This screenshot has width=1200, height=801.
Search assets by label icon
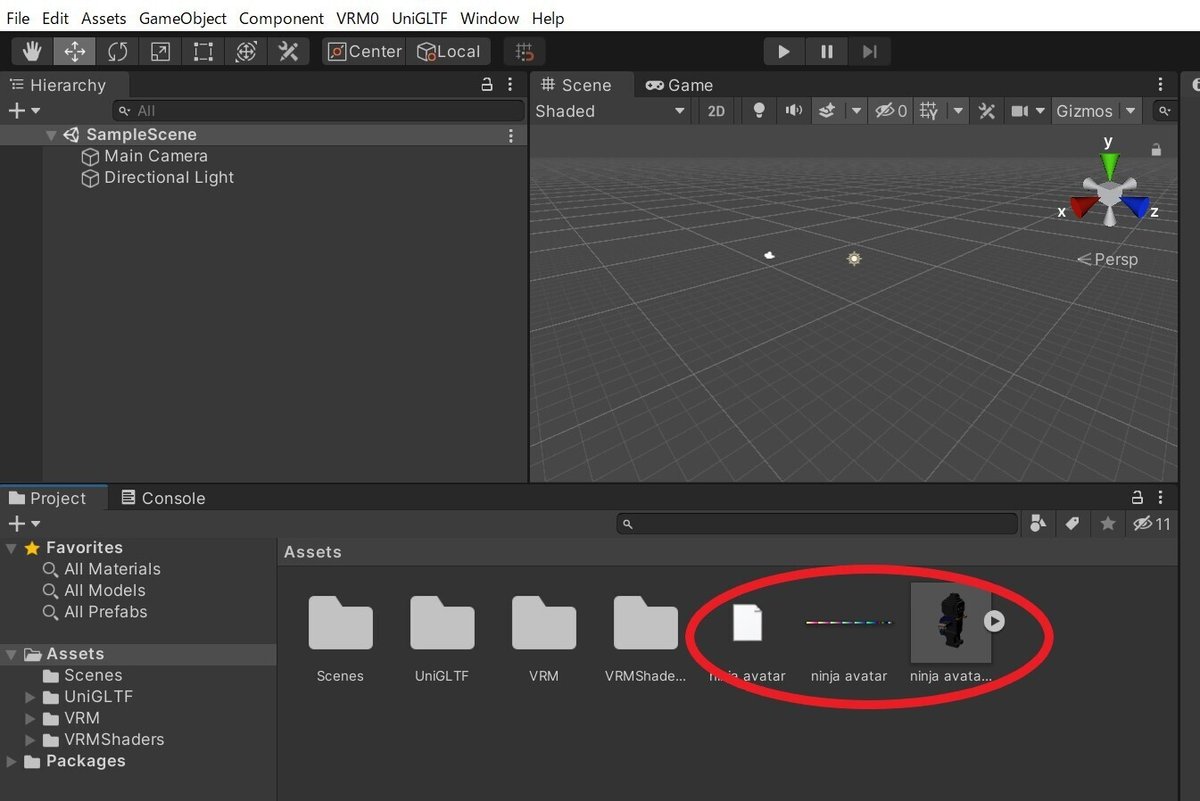point(1072,523)
